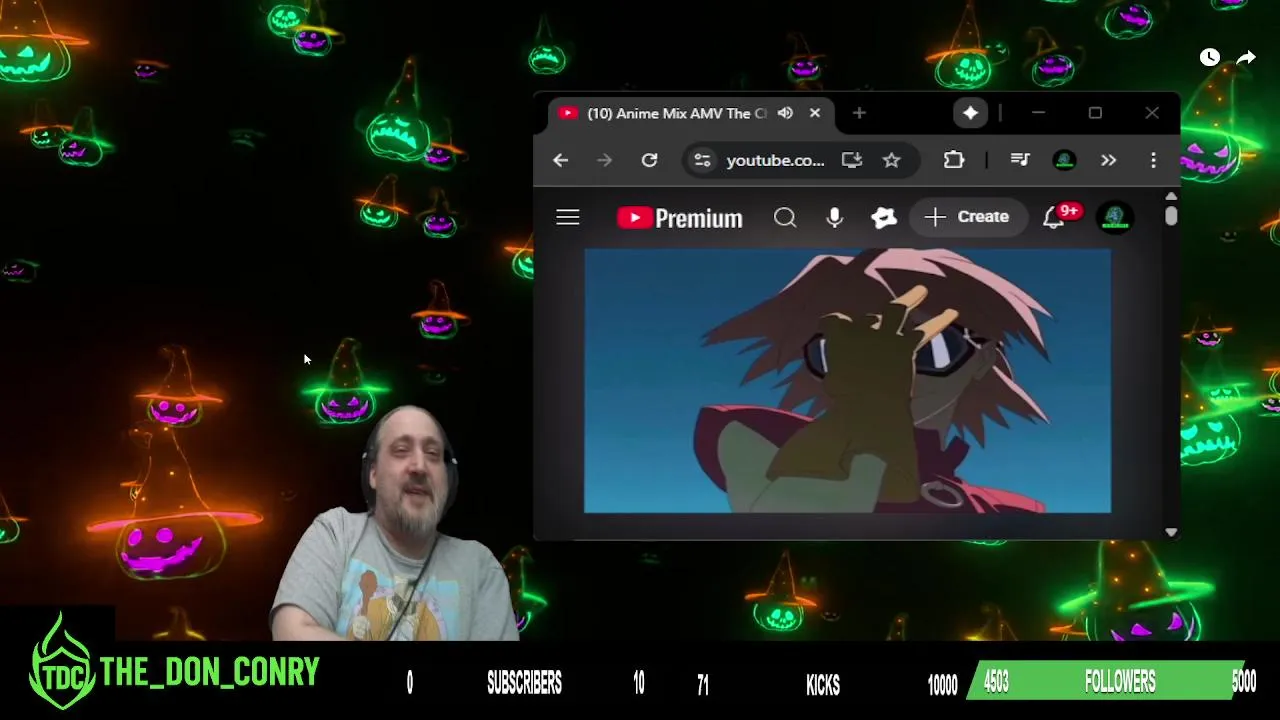Viewport: 1280px width, 720px height.
Task: Go back using the browser back arrow
Action: point(560,160)
